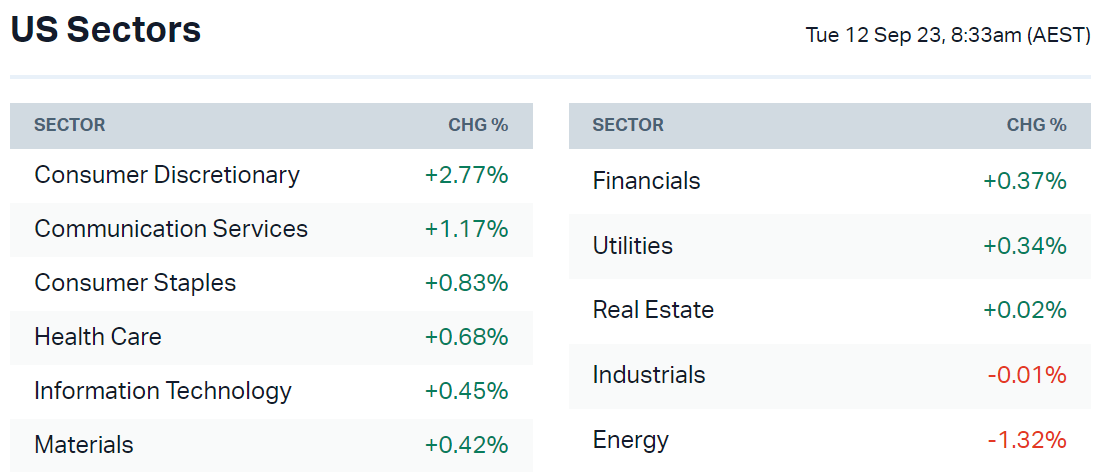This screenshot has width=1102, height=472.
Task: Open the Materials sector entry
Action: point(84,444)
